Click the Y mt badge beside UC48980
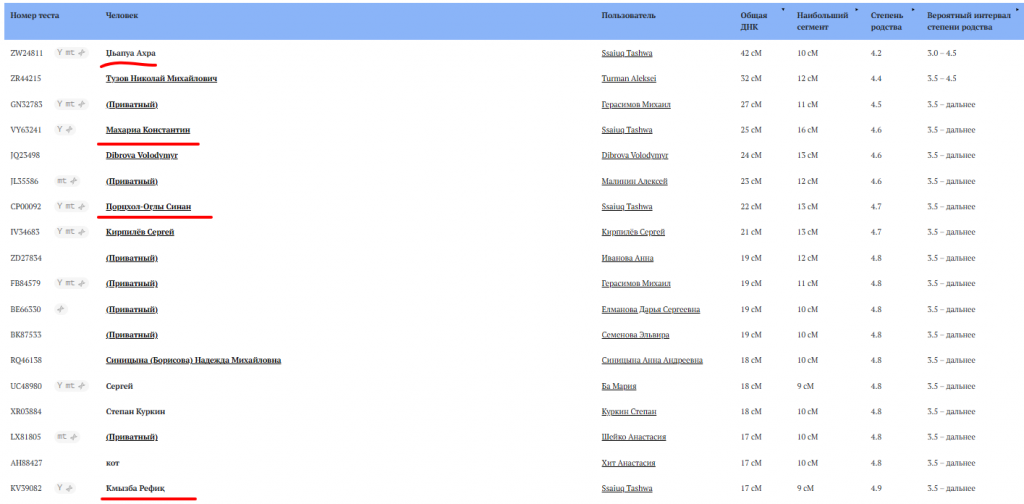 [x=70, y=385]
